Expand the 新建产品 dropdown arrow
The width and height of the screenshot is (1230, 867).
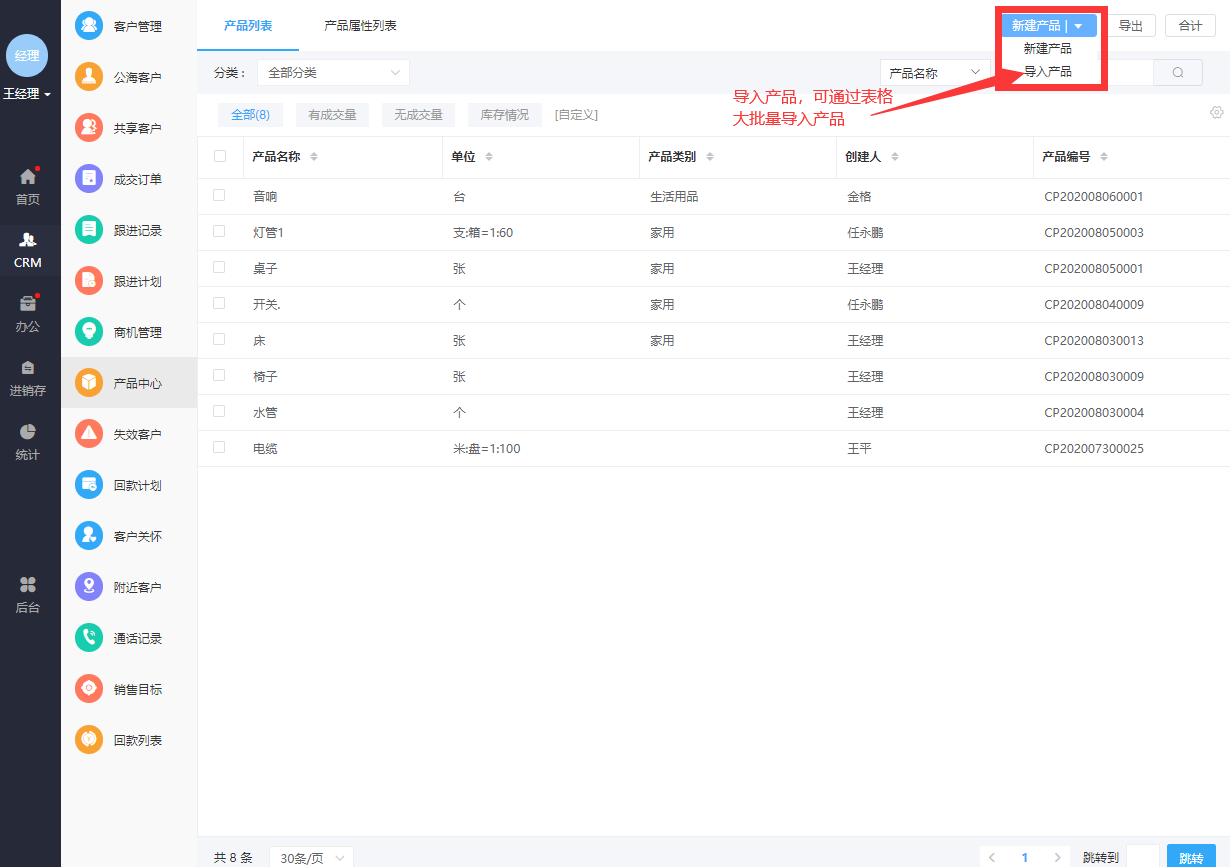1078,26
